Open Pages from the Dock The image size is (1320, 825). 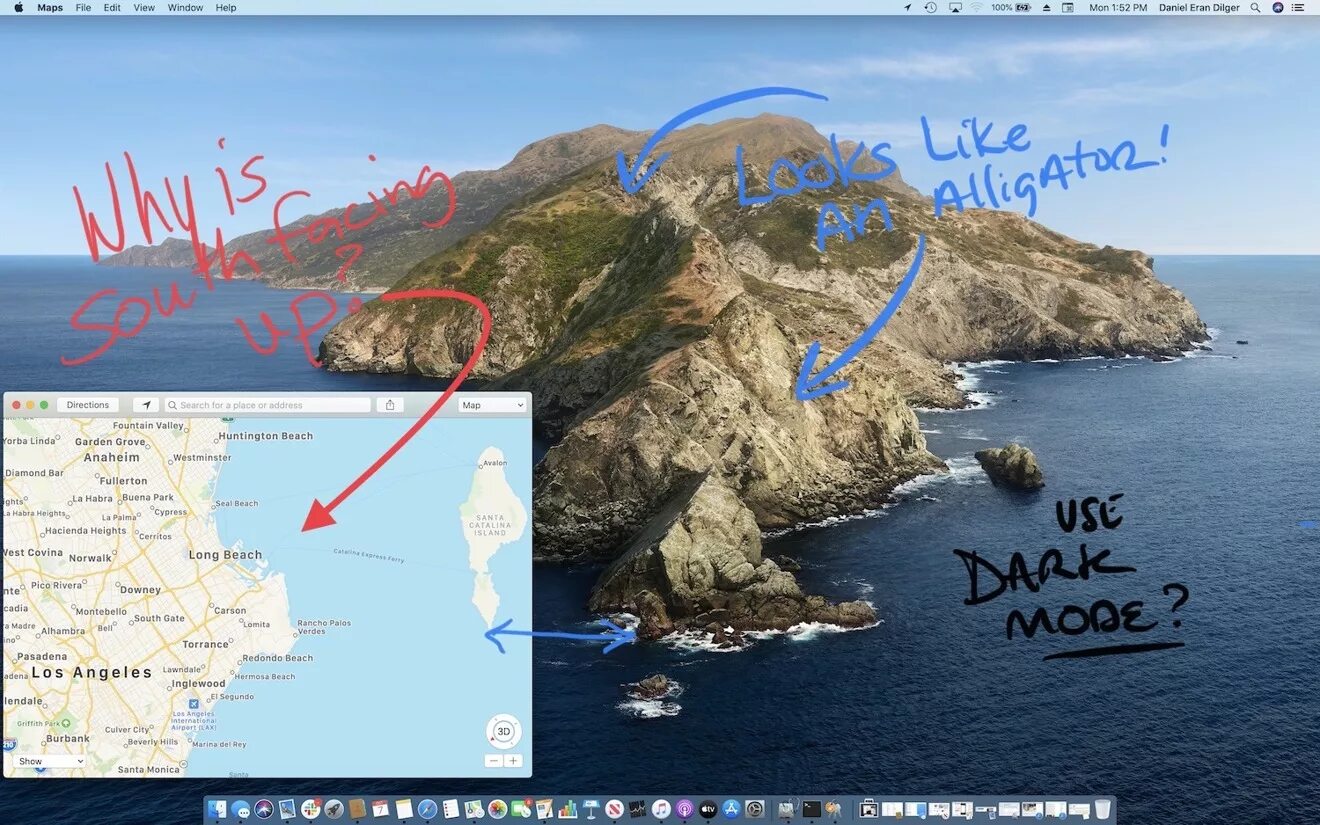tap(544, 808)
